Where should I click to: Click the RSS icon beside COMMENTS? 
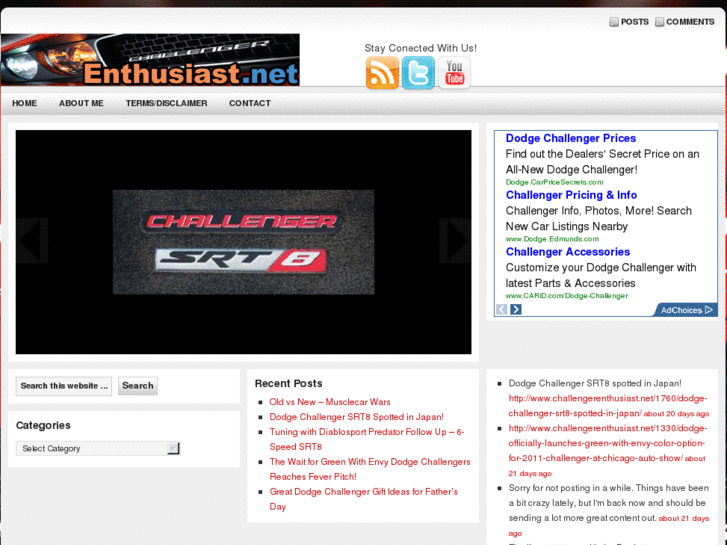[659, 22]
